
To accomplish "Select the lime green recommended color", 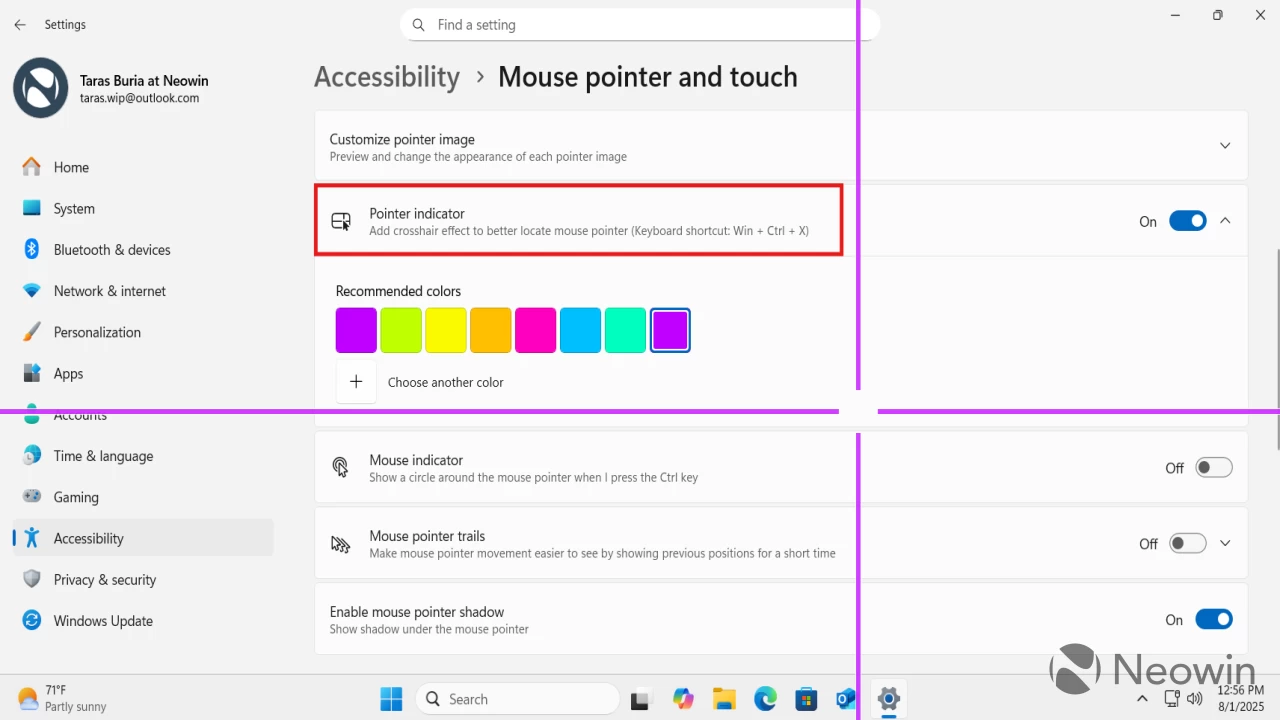I will 401,330.
